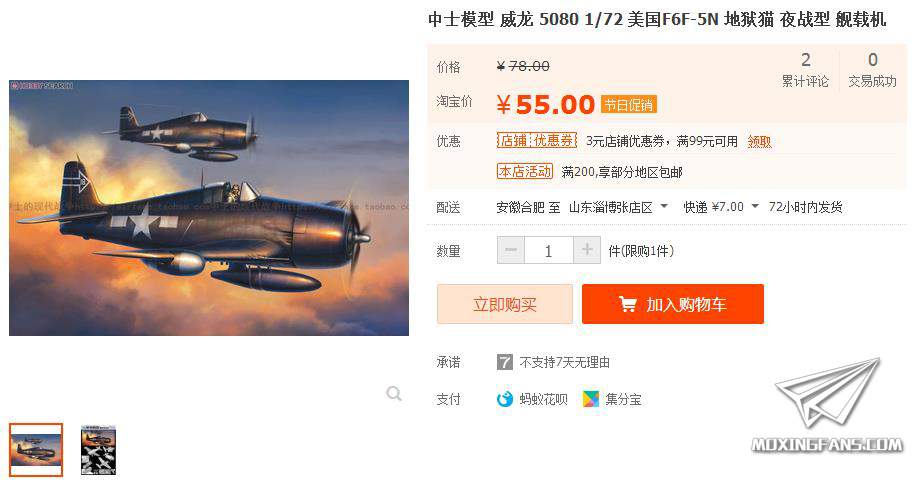Expand the 快递 ¥7.00 shipping dropdown
The width and height of the screenshot is (913, 480).
(x=721, y=207)
